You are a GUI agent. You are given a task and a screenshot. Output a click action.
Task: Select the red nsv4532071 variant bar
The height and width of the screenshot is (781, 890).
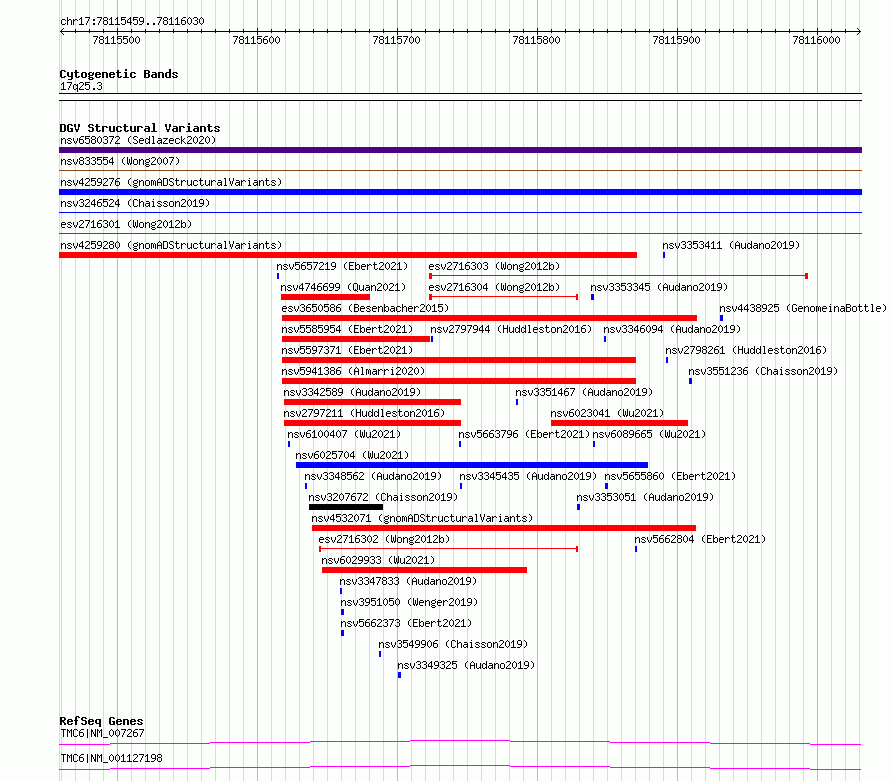[504, 528]
